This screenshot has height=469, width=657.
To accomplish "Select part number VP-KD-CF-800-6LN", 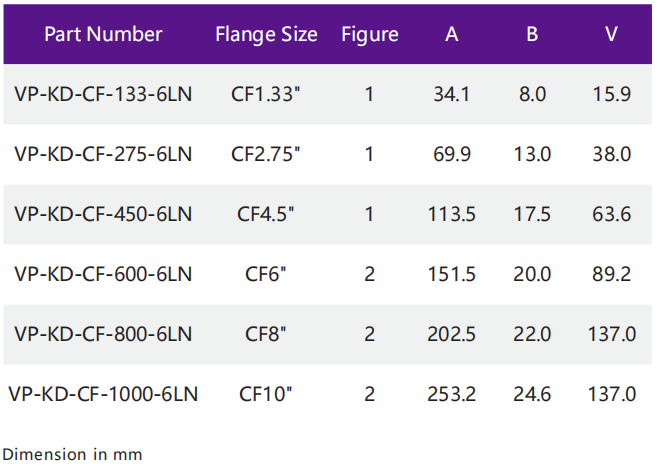I will click(103, 334).
